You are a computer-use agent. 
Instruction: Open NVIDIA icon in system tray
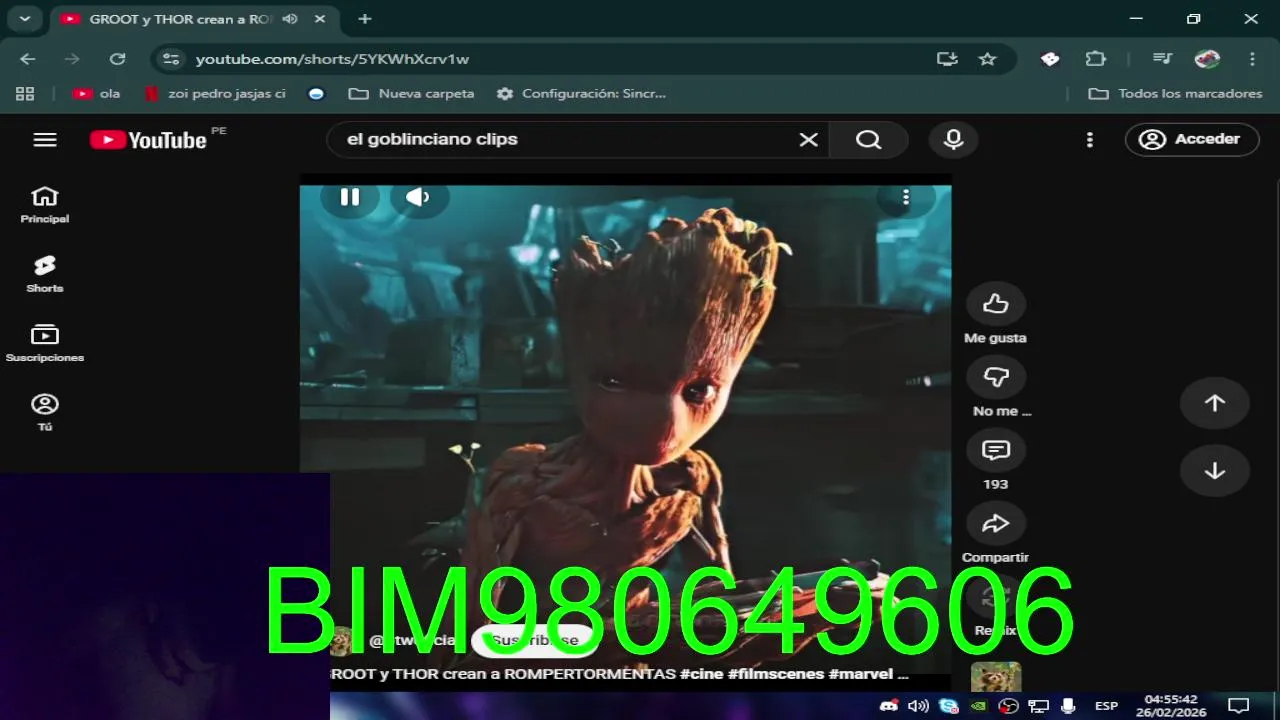point(978,706)
